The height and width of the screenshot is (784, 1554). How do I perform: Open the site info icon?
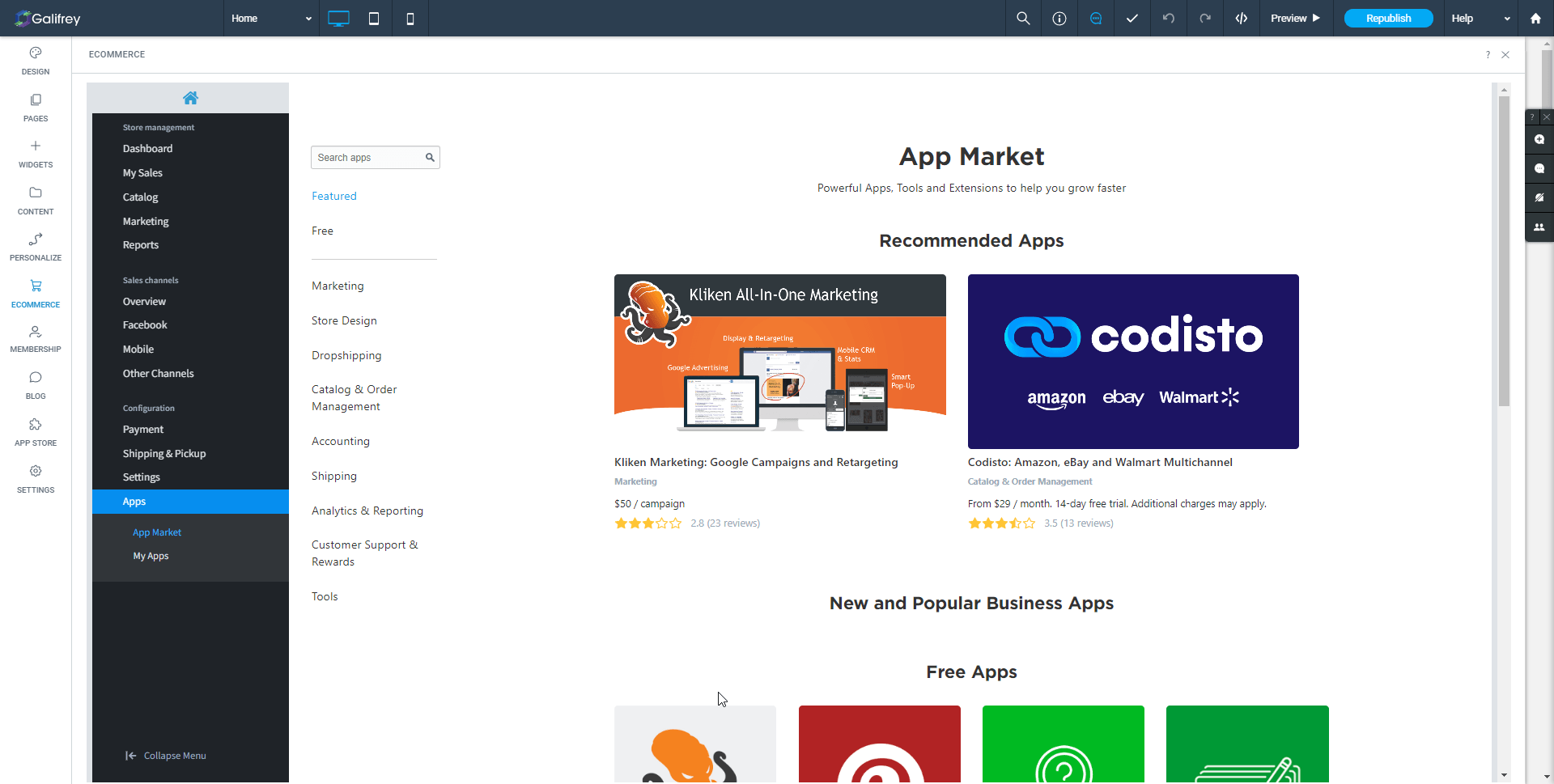(x=1059, y=19)
